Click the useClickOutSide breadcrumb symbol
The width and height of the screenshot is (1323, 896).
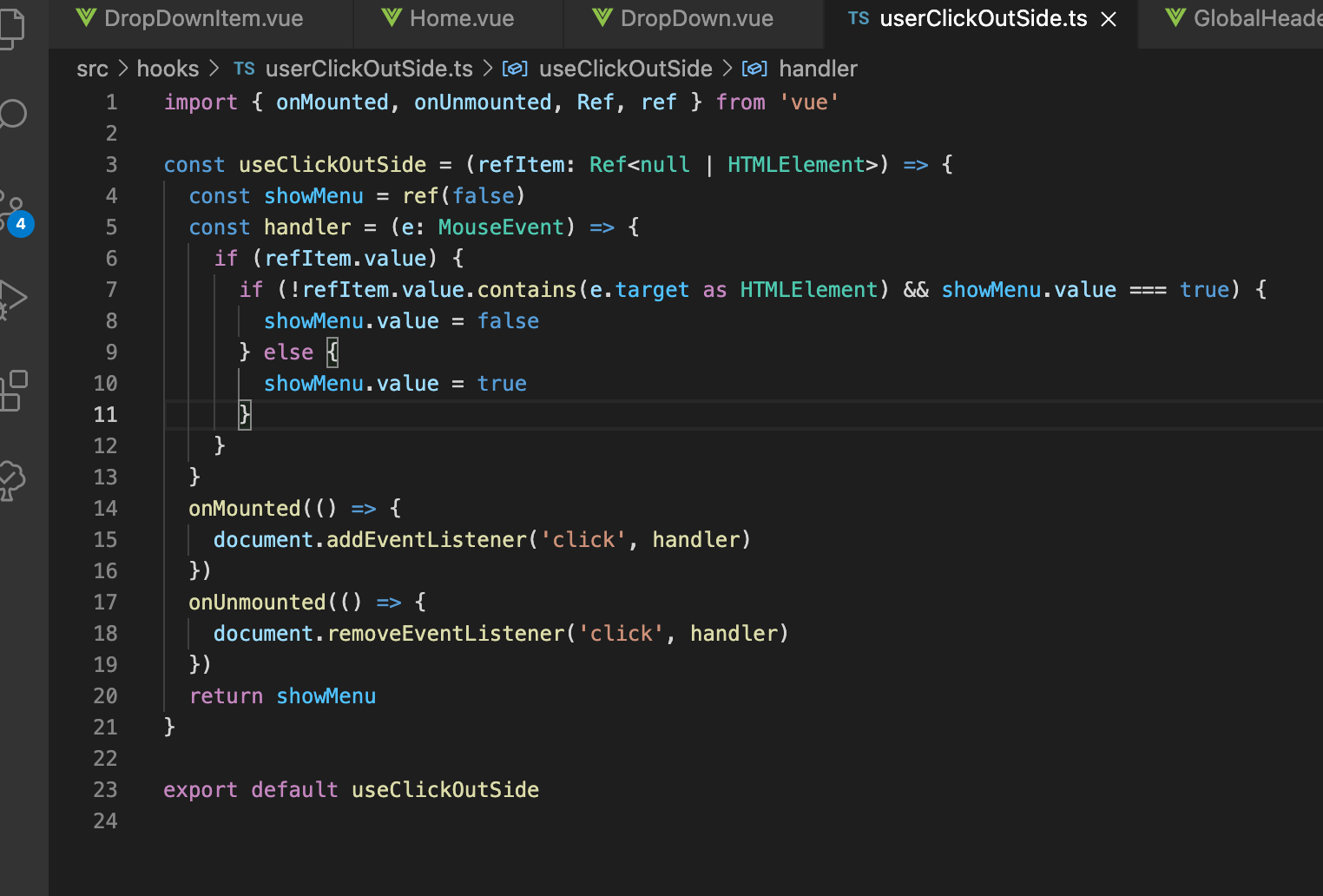(625, 69)
